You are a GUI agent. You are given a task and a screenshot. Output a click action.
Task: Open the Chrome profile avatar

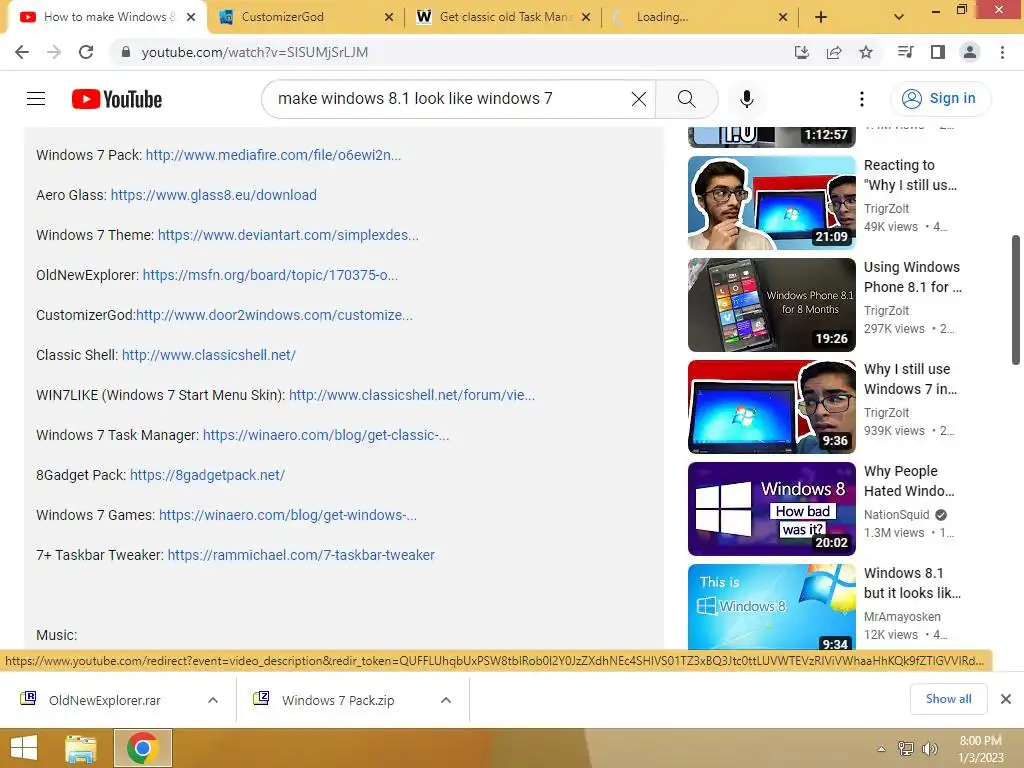[x=970, y=52]
